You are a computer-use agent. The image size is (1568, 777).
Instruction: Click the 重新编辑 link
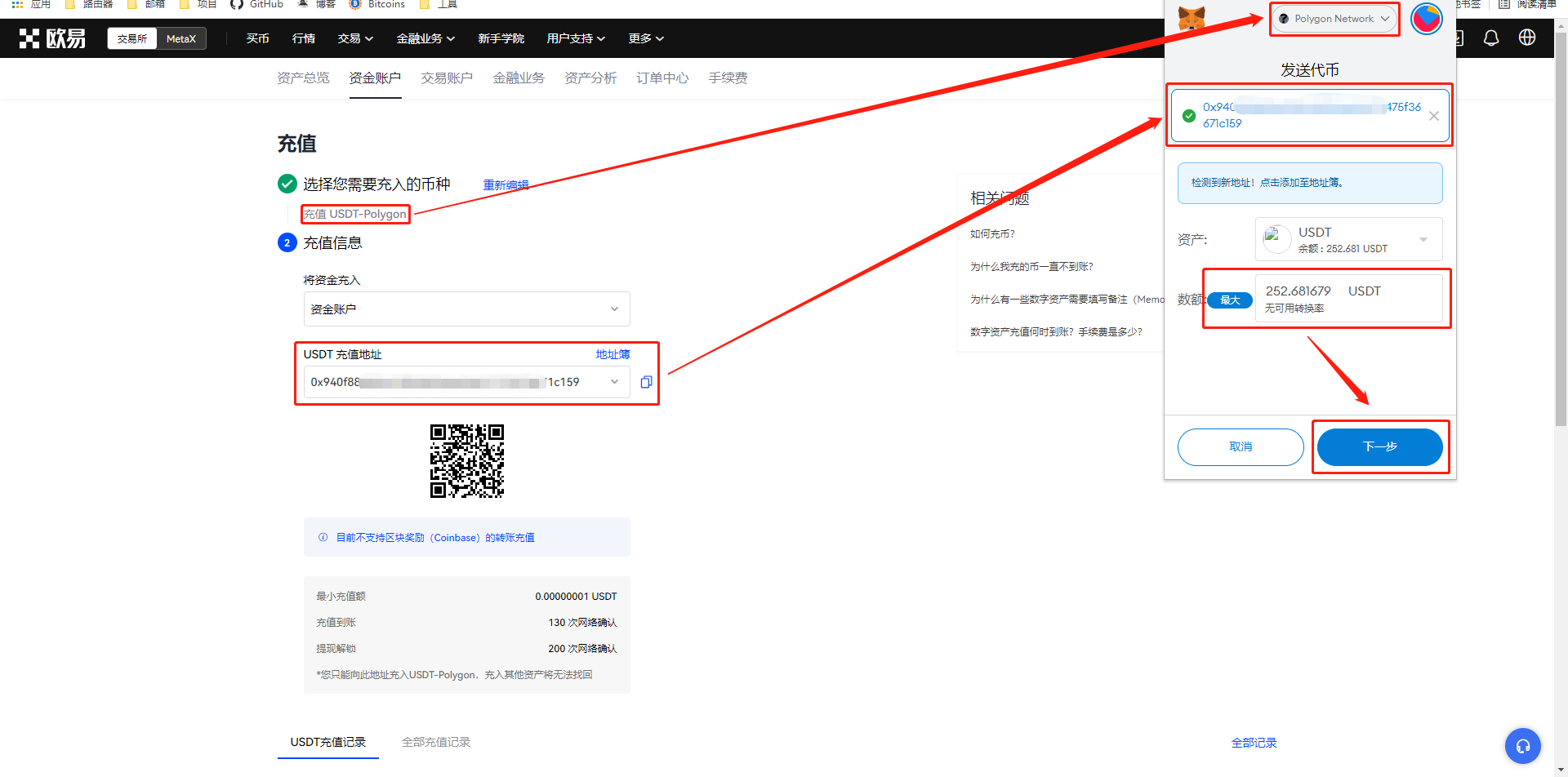(x=506, y=185)
